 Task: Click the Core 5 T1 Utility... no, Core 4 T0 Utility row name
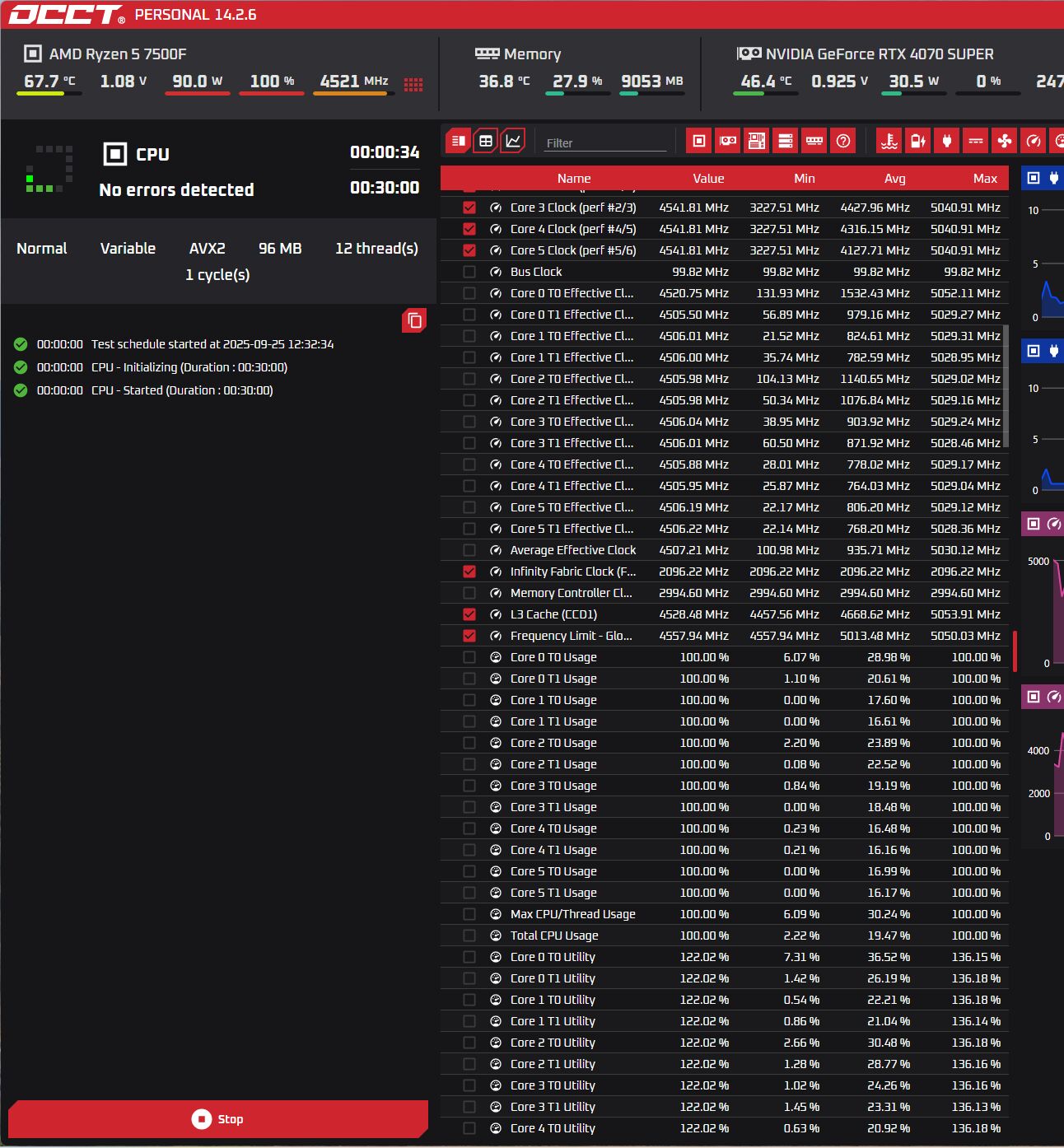pyautogui.click(x=553, y=1128)
